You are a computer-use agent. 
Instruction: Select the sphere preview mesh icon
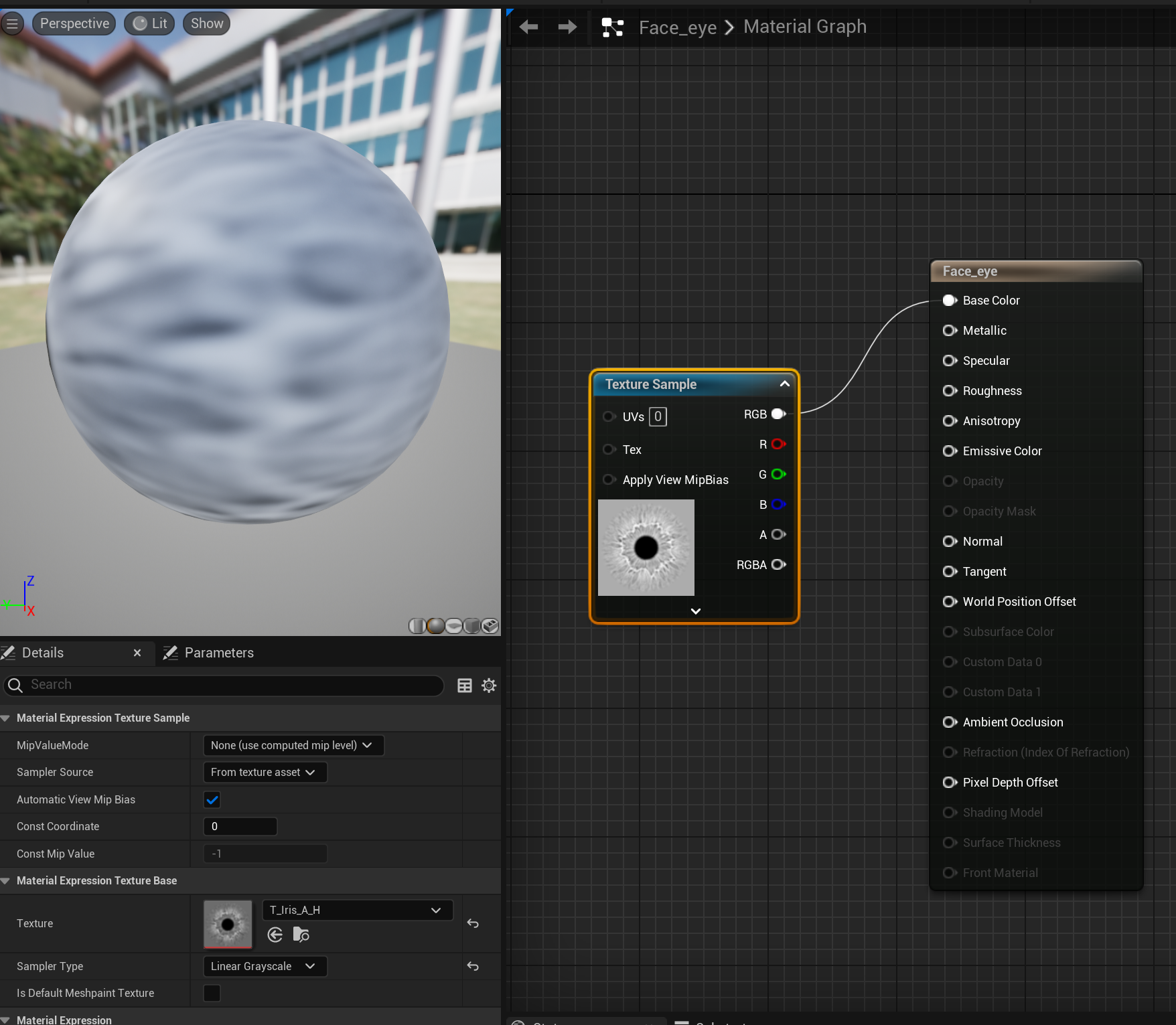coord(435,625)
